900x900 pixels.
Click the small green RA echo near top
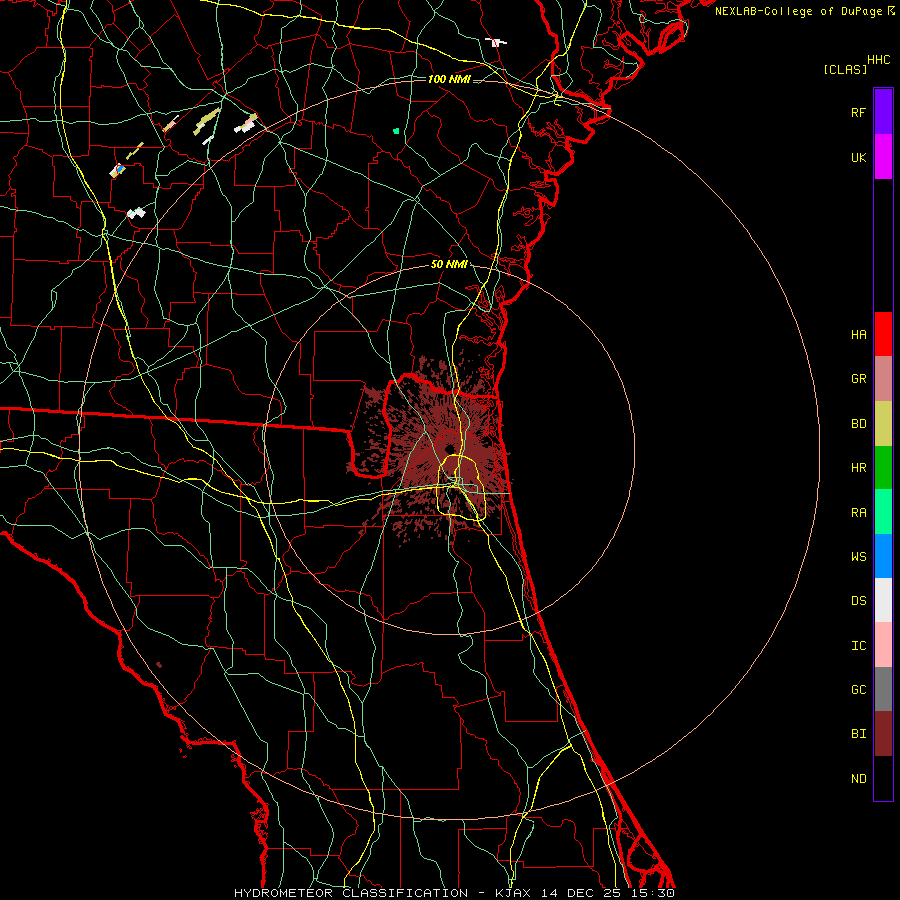tap(396, 131)
